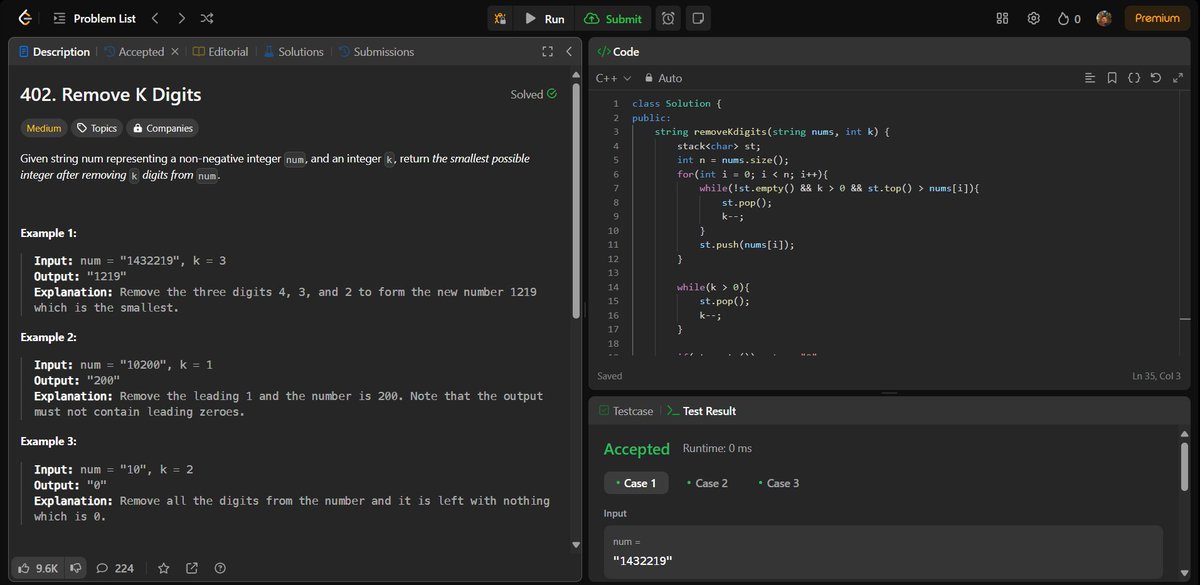Click the Medium difficulty tag

point(44,128)
